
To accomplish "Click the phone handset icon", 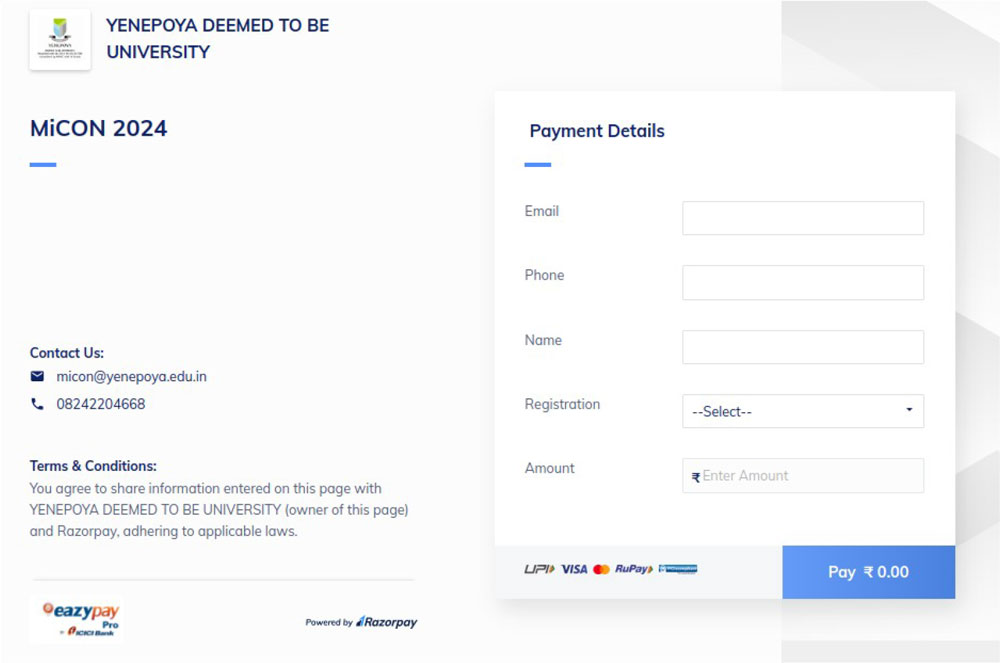I will [38, 405].
